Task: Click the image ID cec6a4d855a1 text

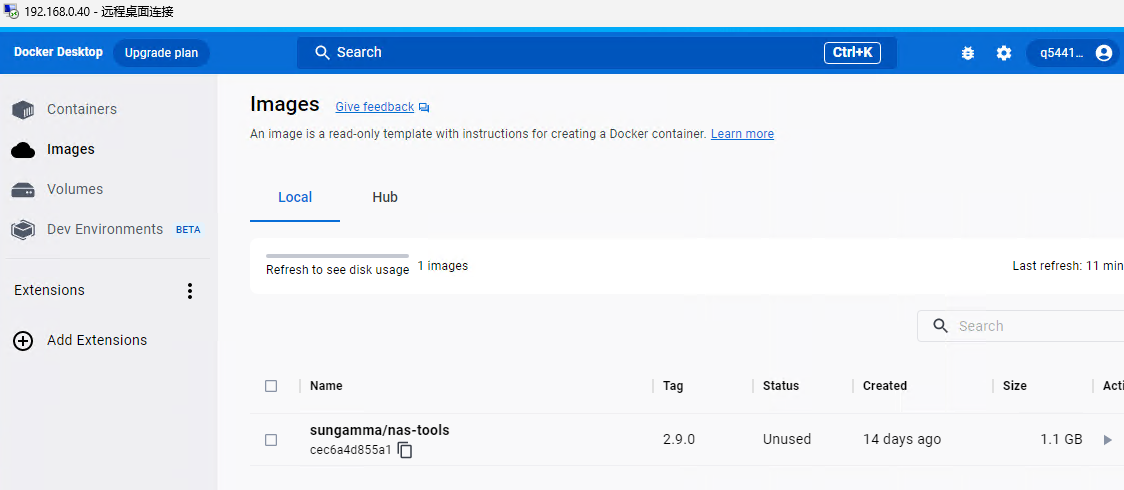Action: (351, 450)
